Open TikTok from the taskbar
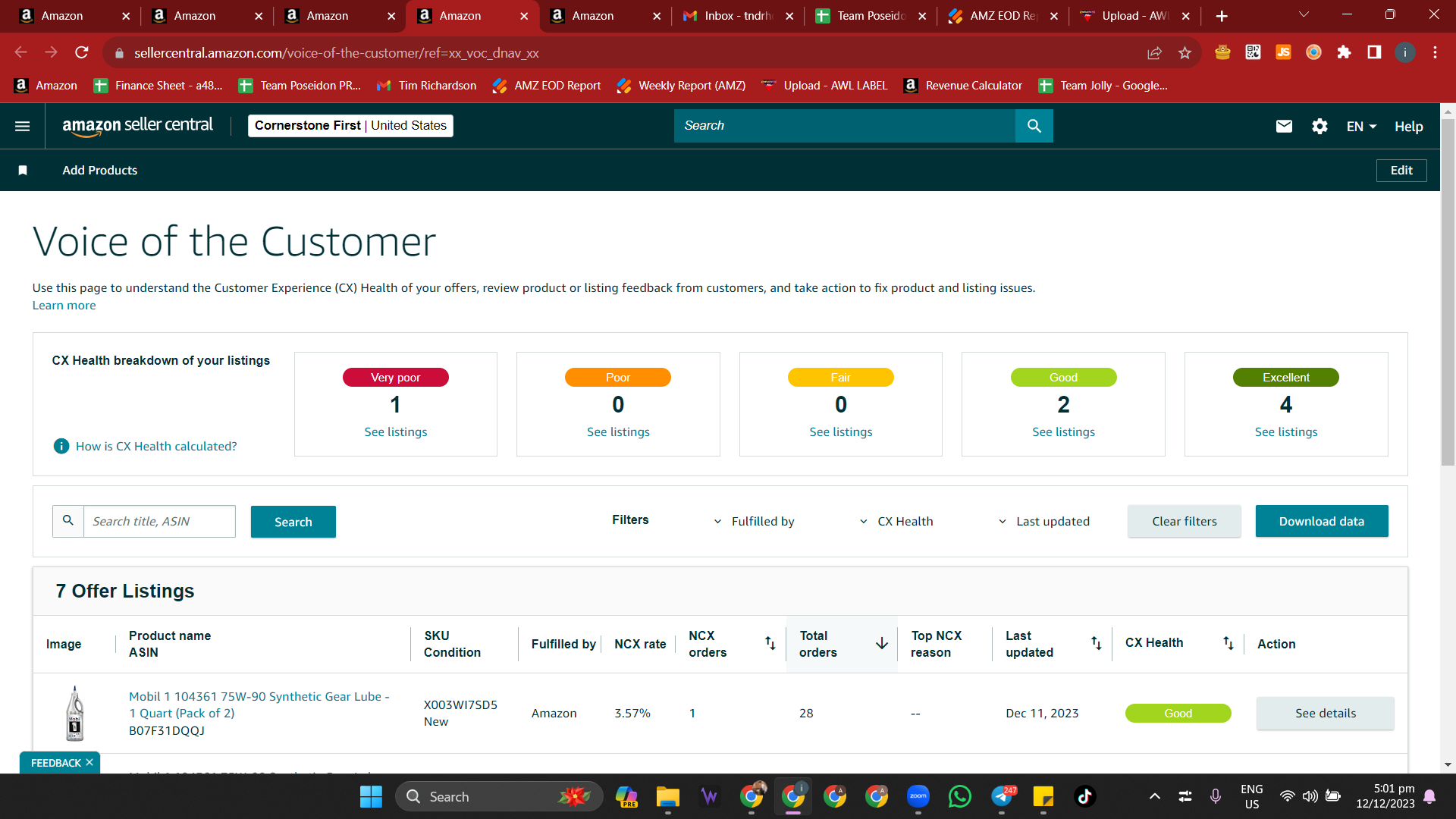Viewport: 1456px width, 819px height. click(1084, 796)
